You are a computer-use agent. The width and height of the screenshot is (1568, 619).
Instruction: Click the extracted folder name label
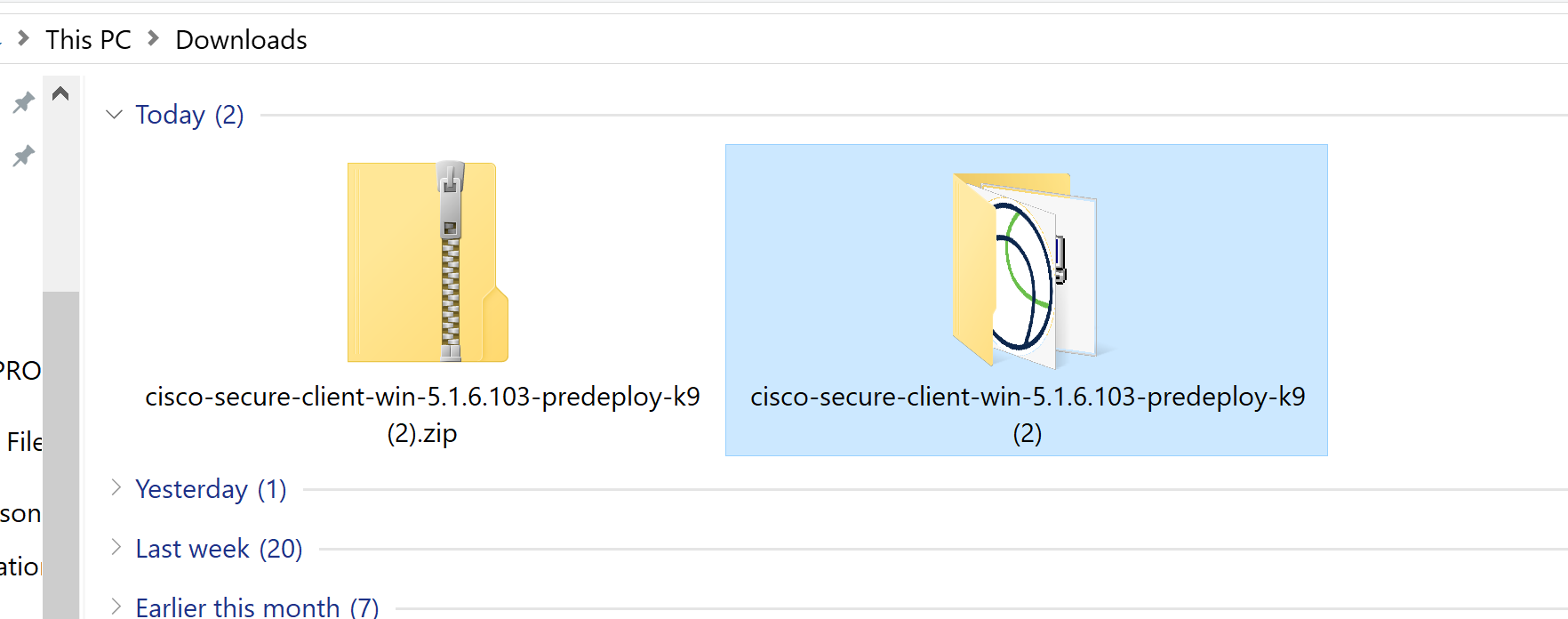pos(1028,414)
